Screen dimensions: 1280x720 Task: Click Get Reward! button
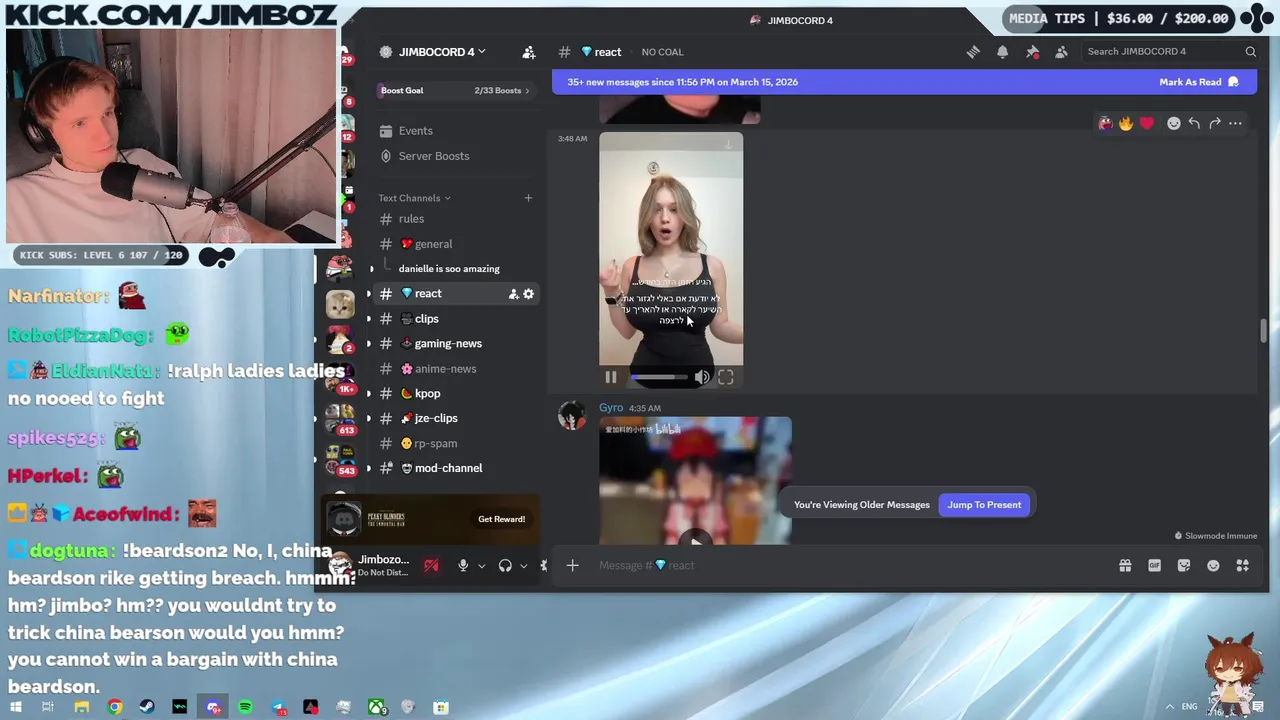click(501, 519)
